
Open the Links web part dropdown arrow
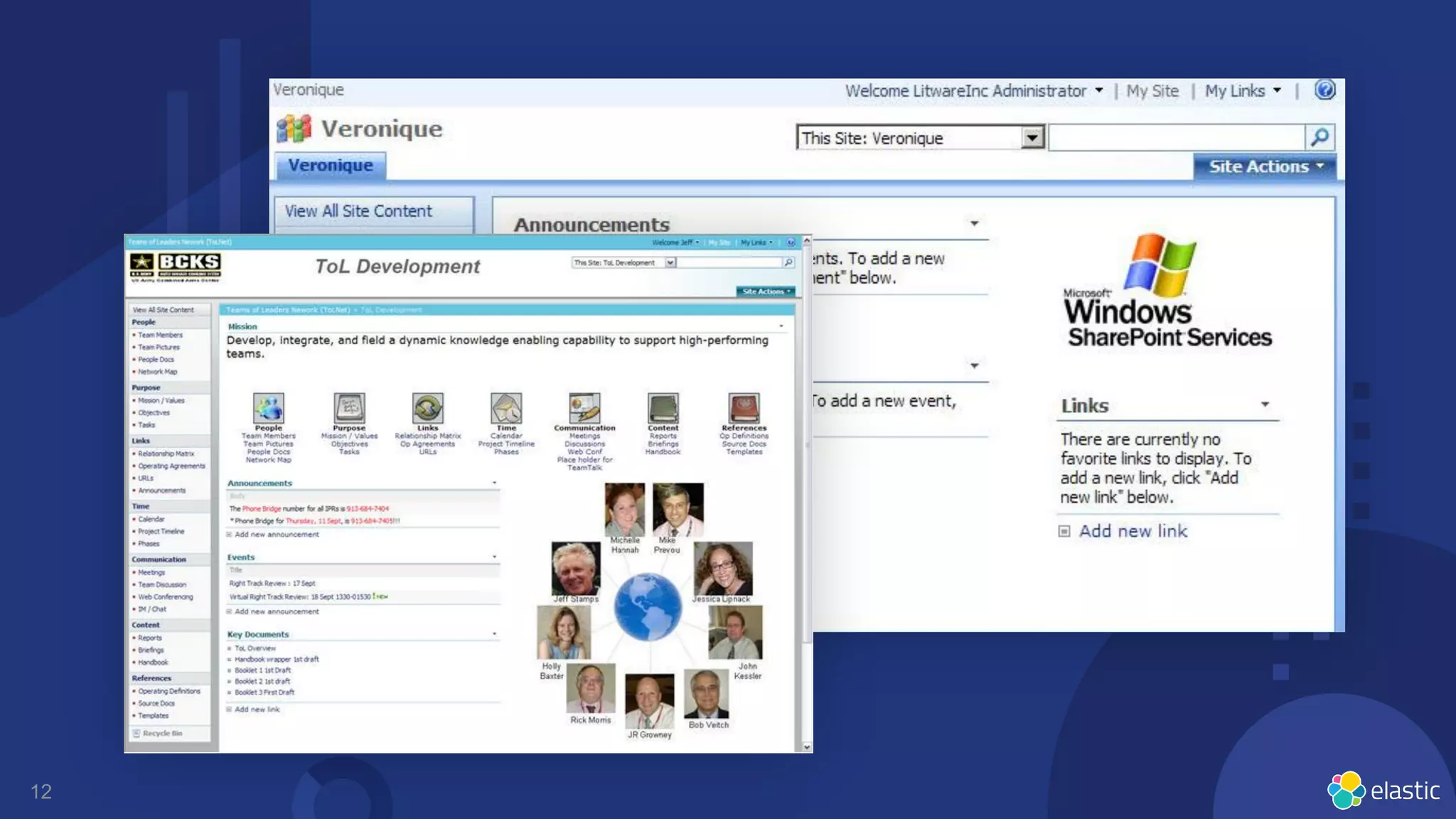(1265, 405)
